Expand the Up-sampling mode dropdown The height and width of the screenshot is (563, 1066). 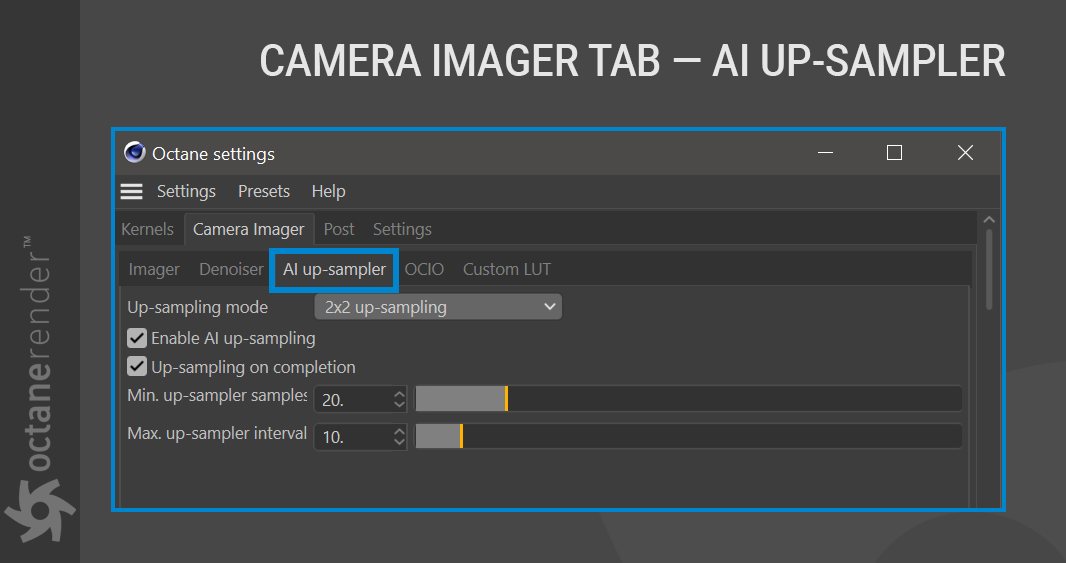click(438, 307)
